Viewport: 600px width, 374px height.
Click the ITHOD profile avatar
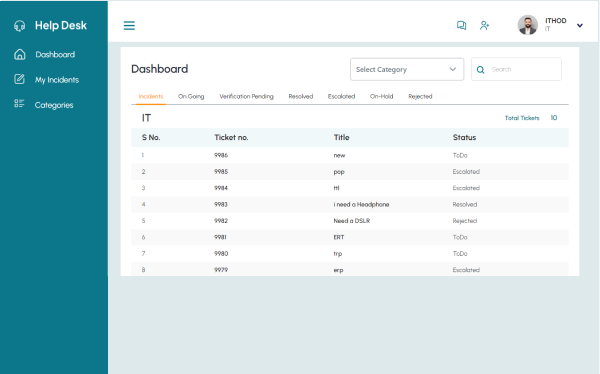point(528,25)
